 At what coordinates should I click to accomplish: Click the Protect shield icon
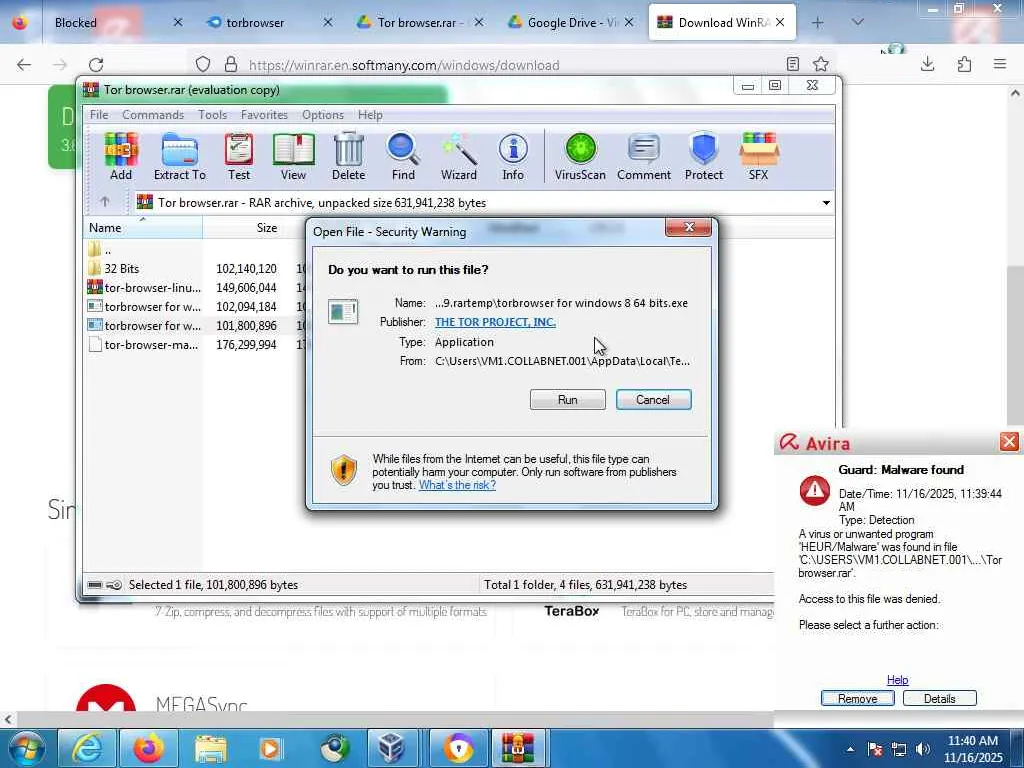point(703,157)
